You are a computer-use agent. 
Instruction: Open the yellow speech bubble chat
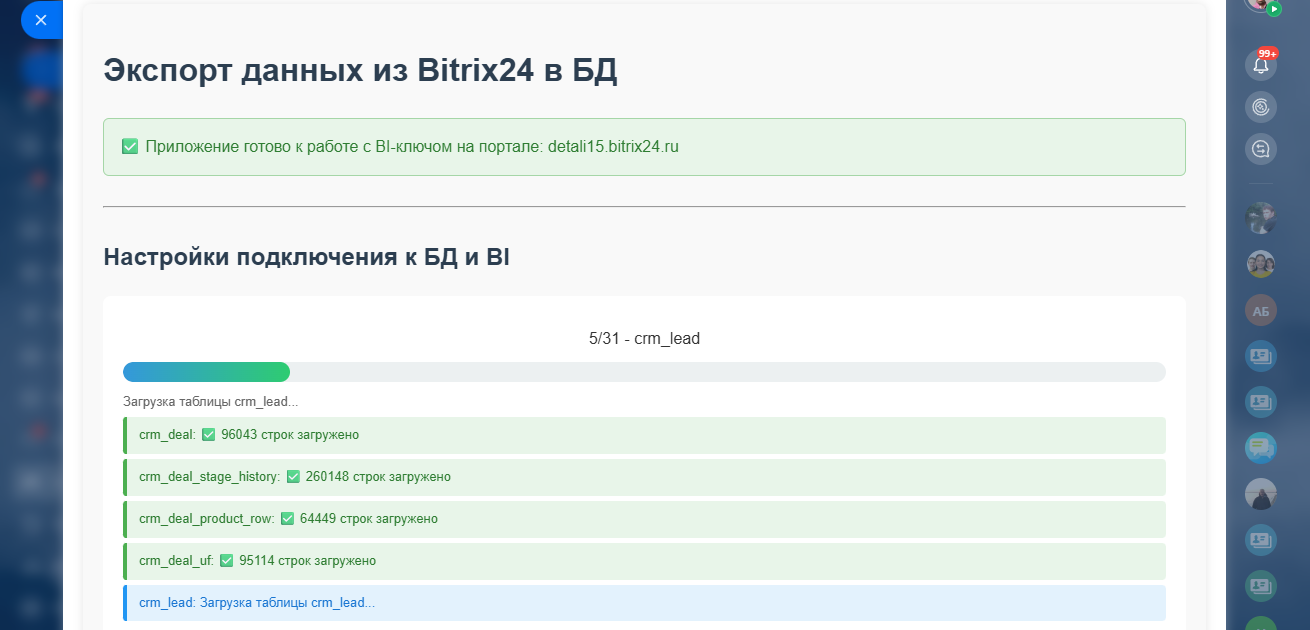(x=1261, y=447)
